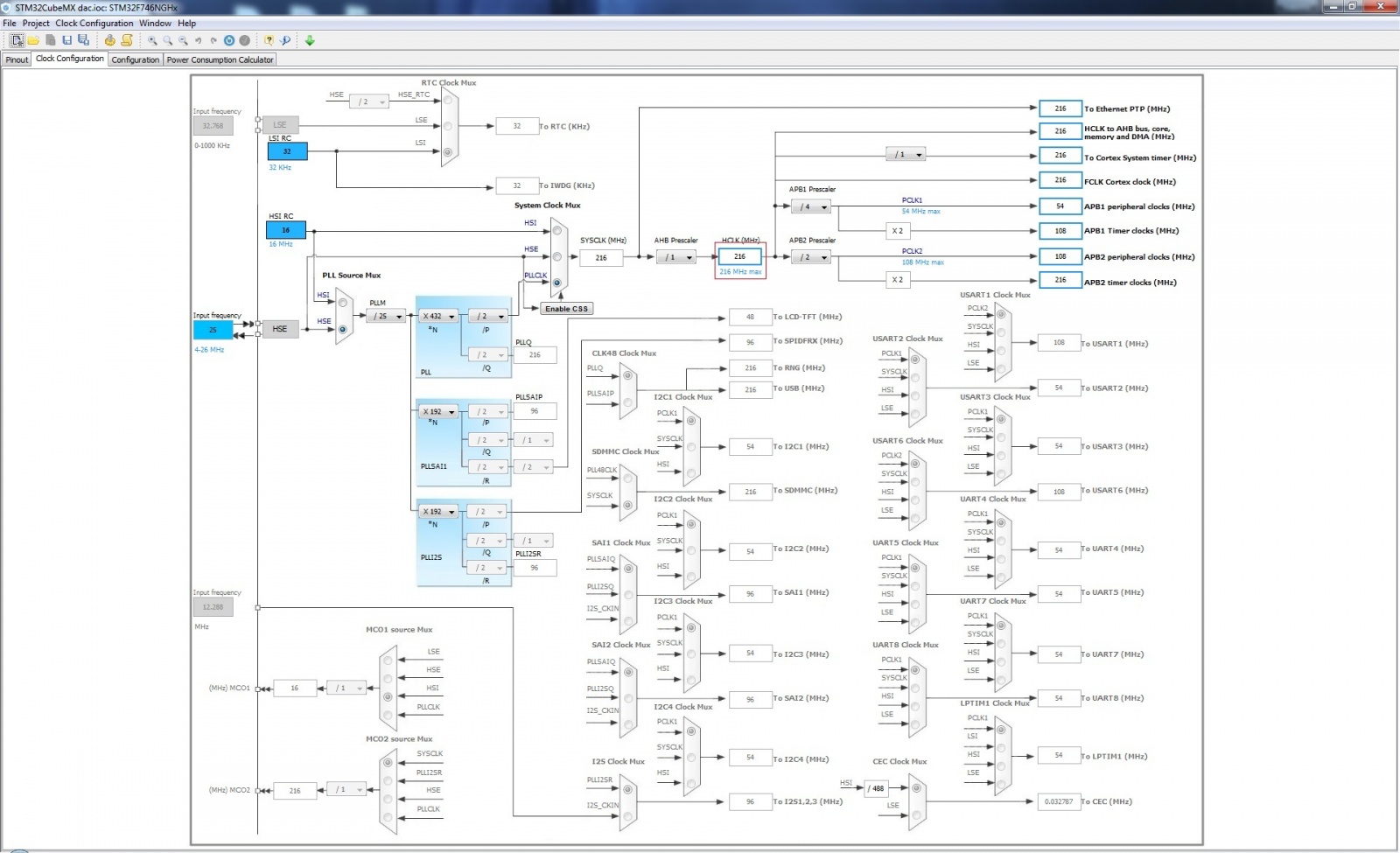Image resolution: width=1400 pixels, height=853 pixels.
Task: Select the Clock Configuration tab
Action: tap(70, 59)
